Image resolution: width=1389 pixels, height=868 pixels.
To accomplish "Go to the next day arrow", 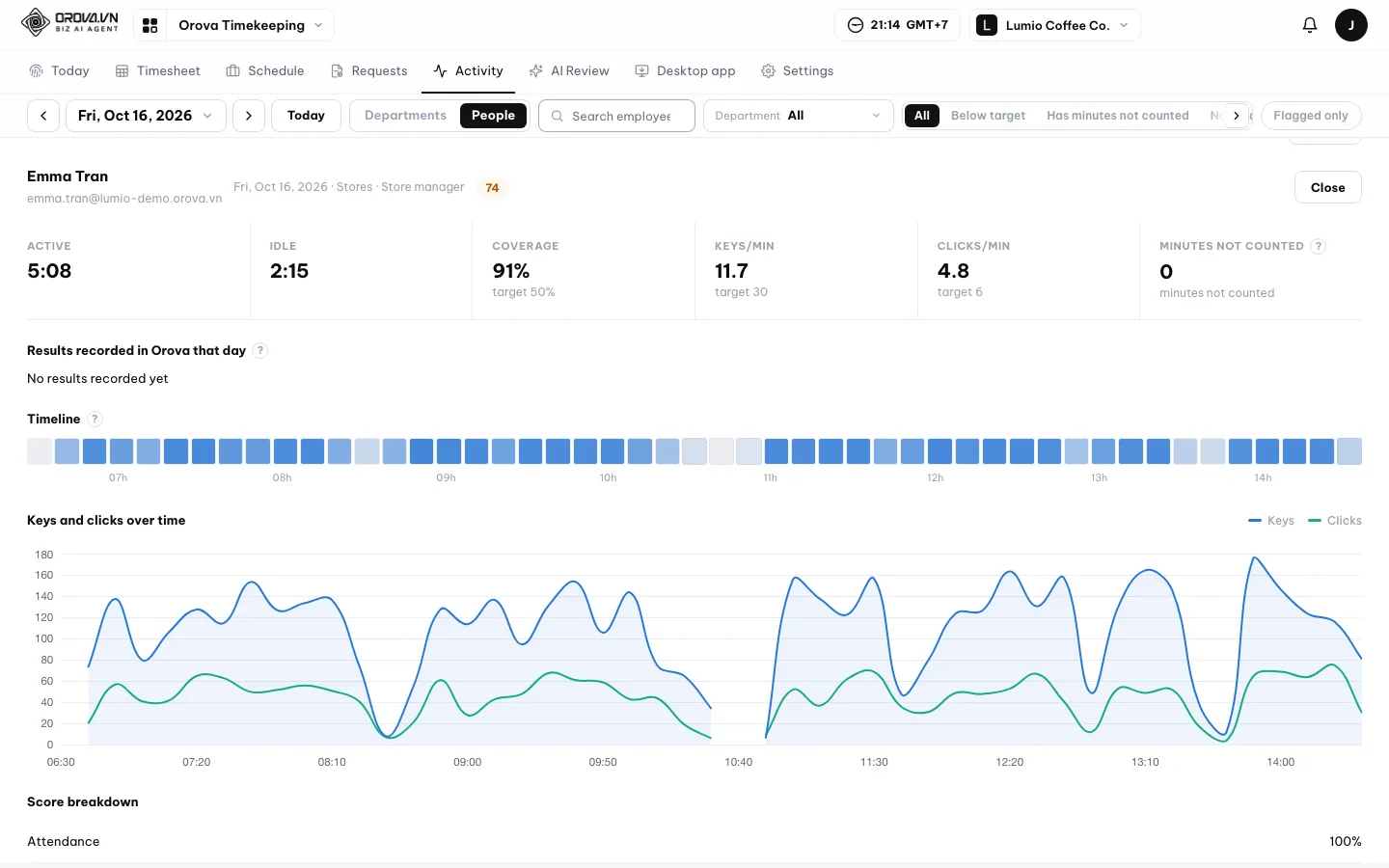I will (x=249, y=116).
